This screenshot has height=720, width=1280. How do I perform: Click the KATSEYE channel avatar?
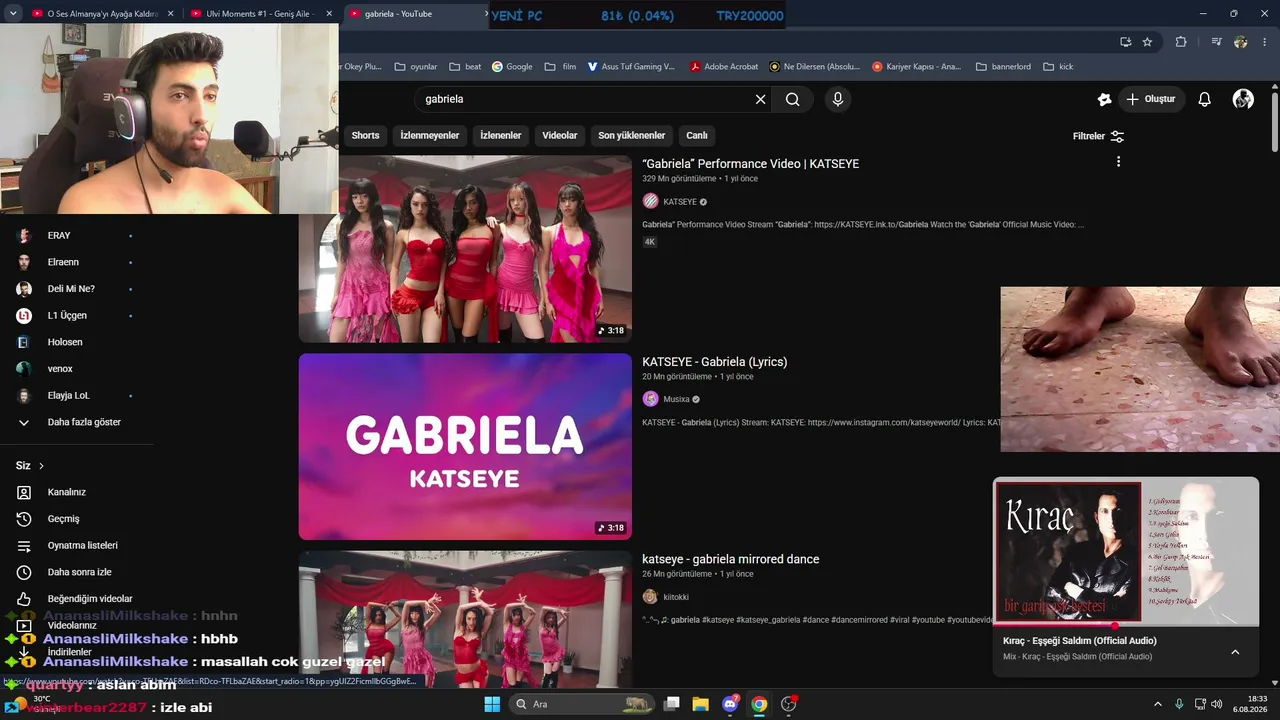[650, 201]
